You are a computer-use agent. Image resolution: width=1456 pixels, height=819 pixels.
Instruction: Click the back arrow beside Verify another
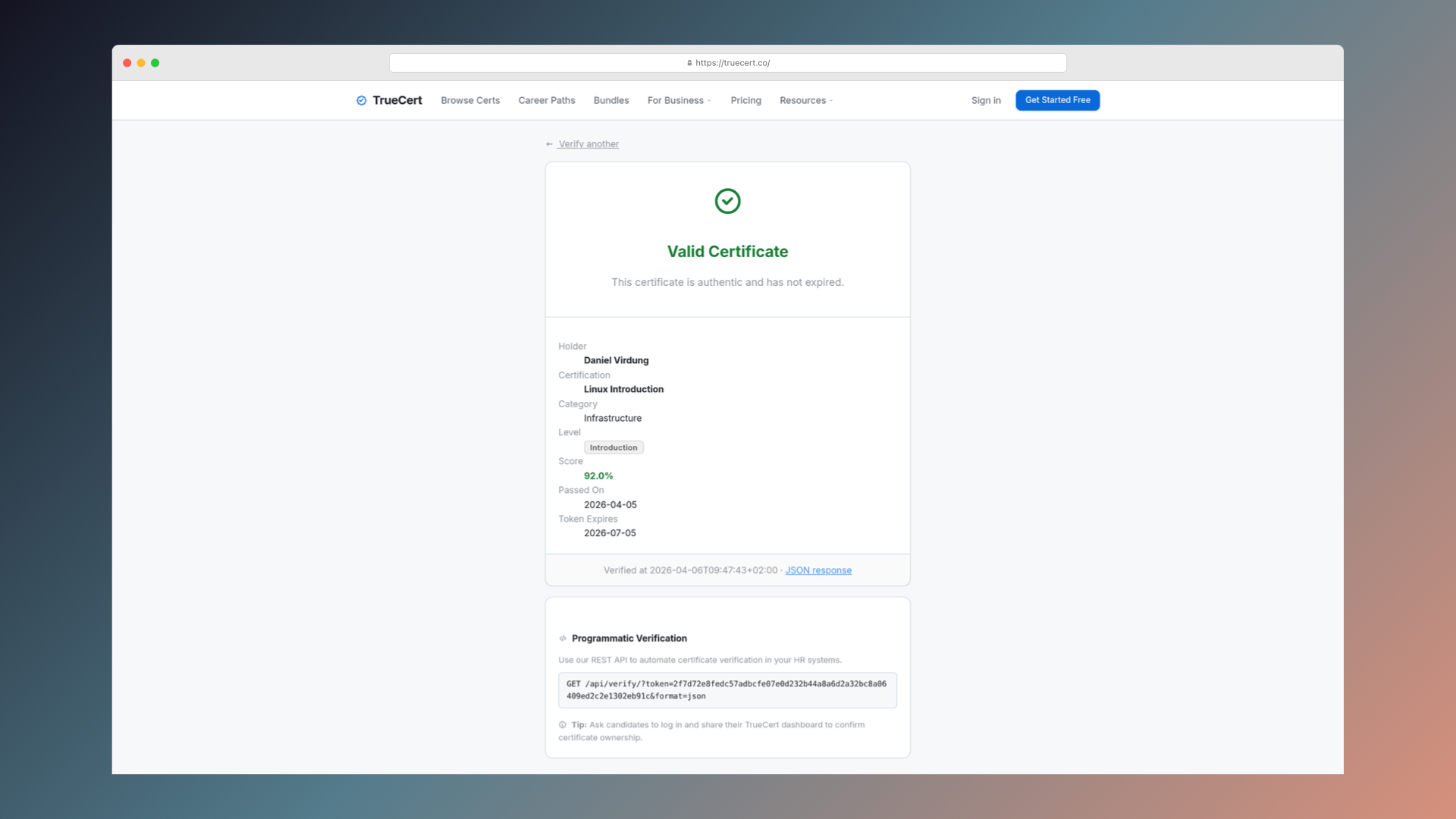[x=549, y=144]
